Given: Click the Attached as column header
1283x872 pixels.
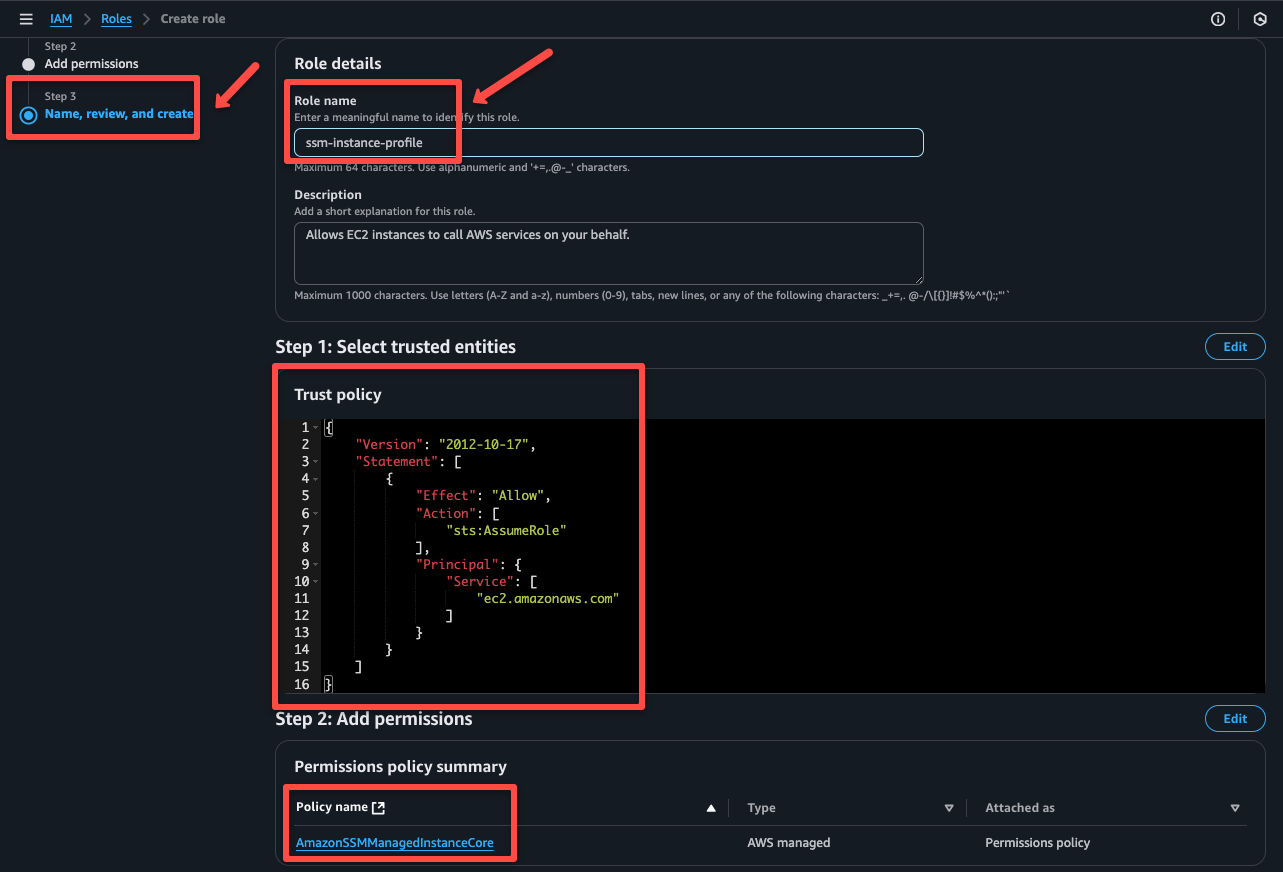Looking at the screenshot, I should tap(1020, 808).
